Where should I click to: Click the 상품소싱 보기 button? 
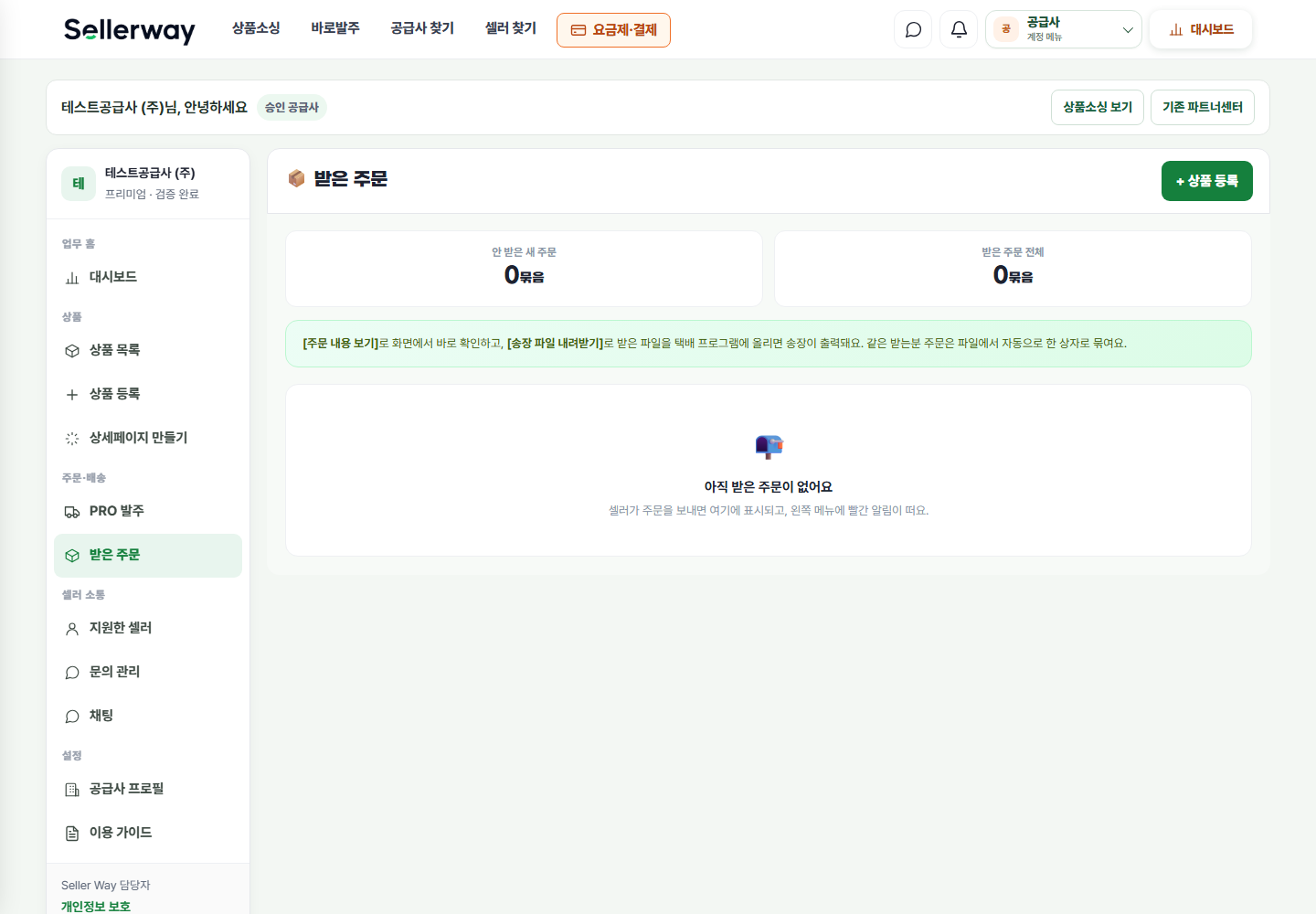(x=1098, y=107)
